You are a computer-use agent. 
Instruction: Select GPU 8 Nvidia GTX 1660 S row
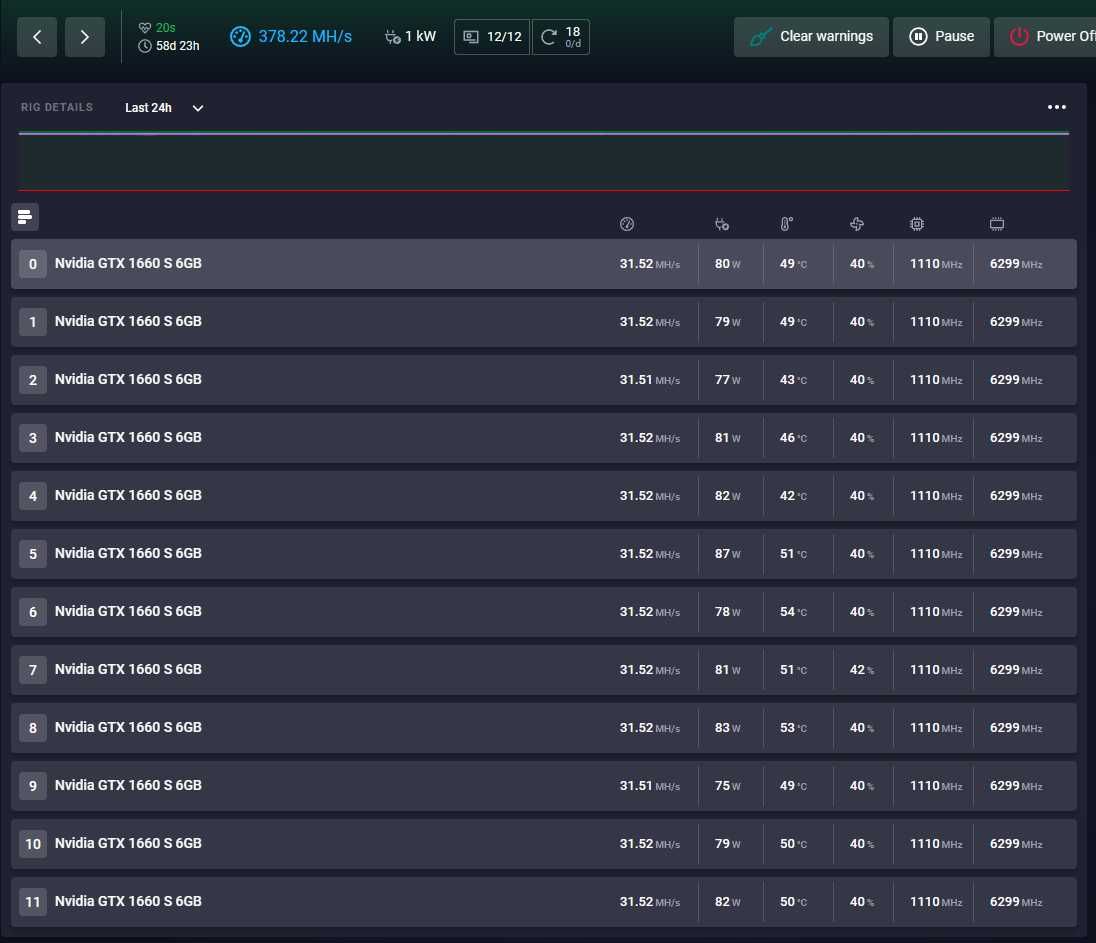tap(544, 728)
